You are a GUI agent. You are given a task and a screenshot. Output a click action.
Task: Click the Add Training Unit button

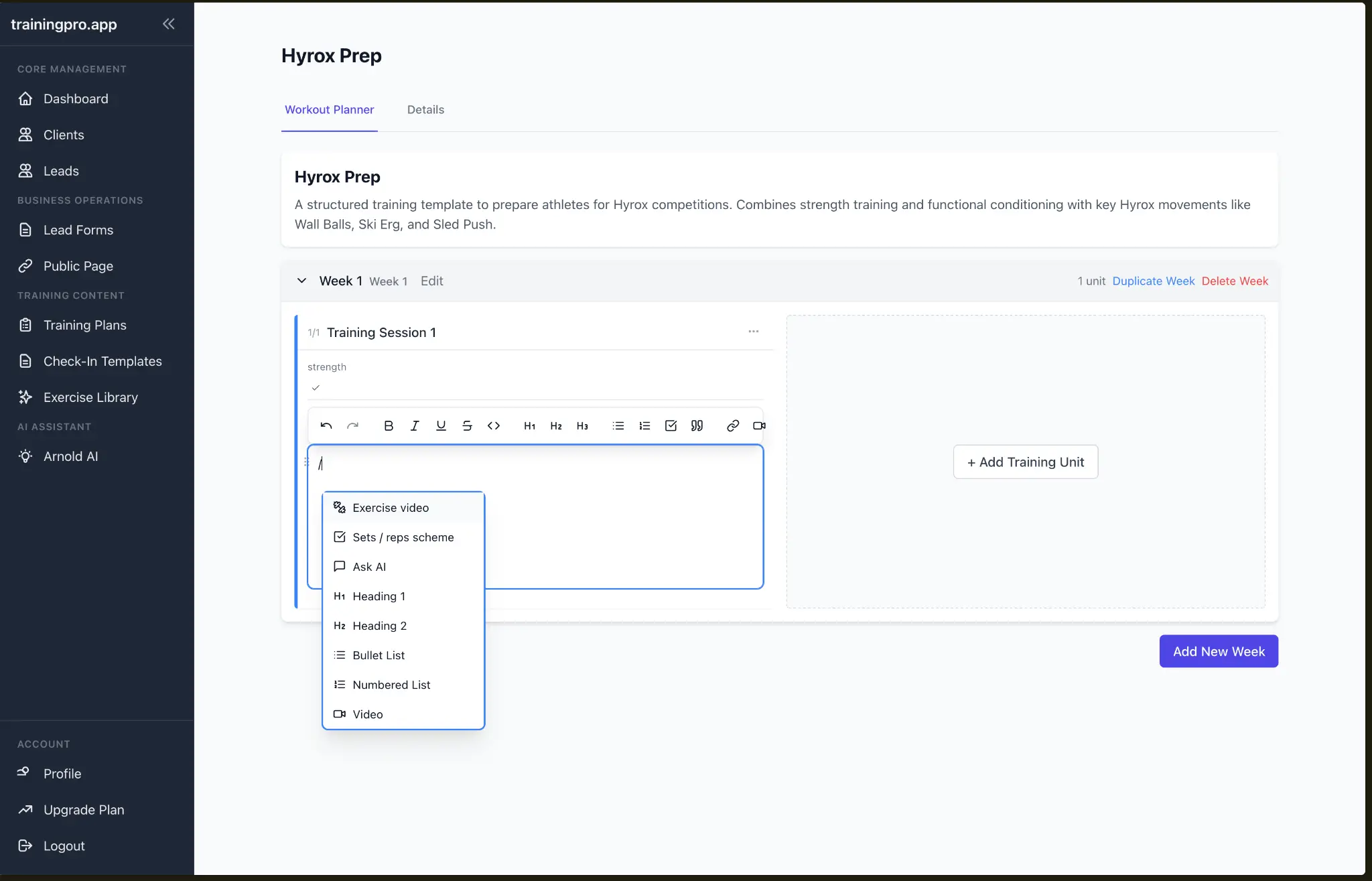tap(1025, 462)
